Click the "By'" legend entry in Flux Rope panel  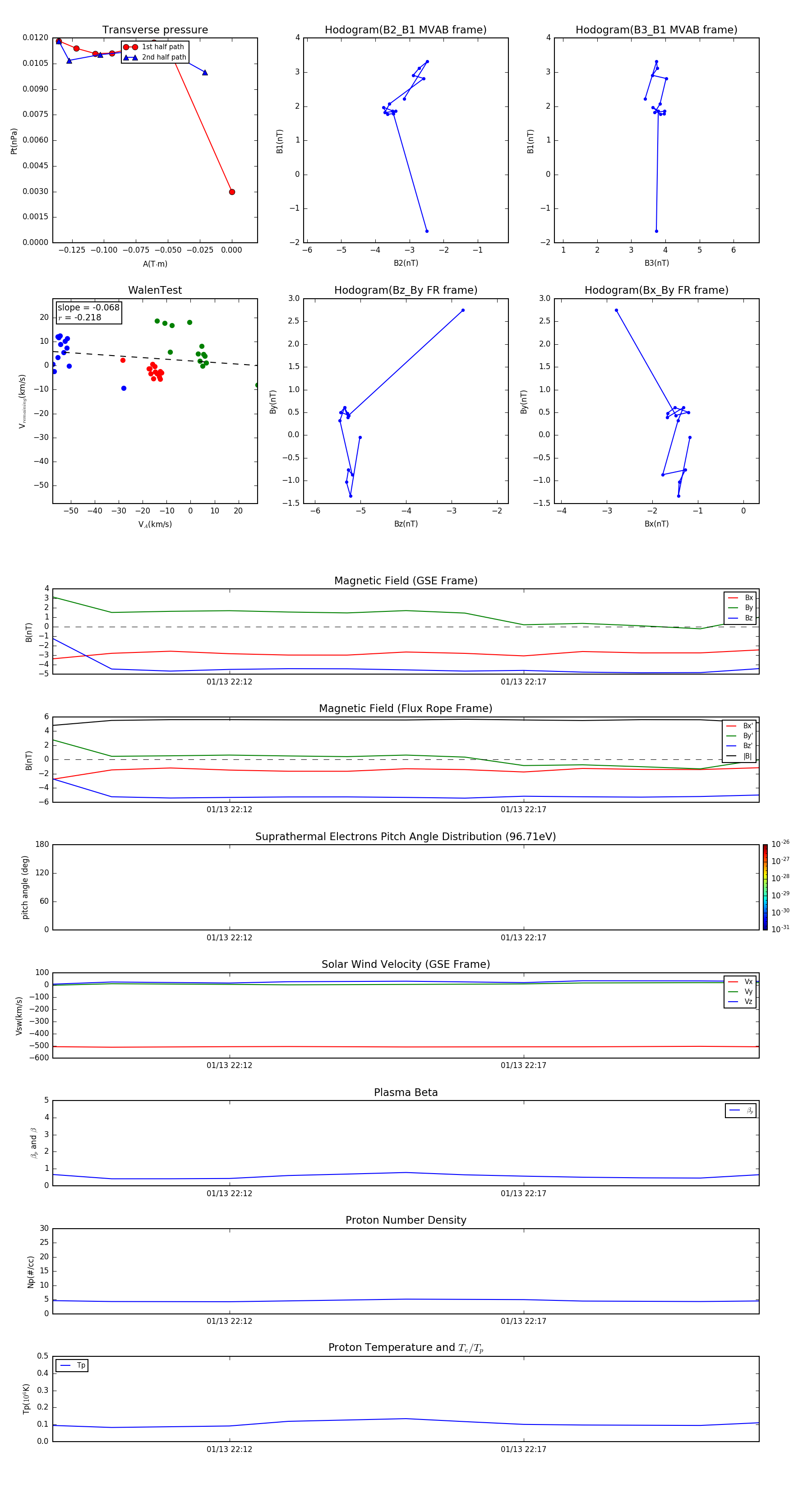pyautogui.click(x=740, y=736)
